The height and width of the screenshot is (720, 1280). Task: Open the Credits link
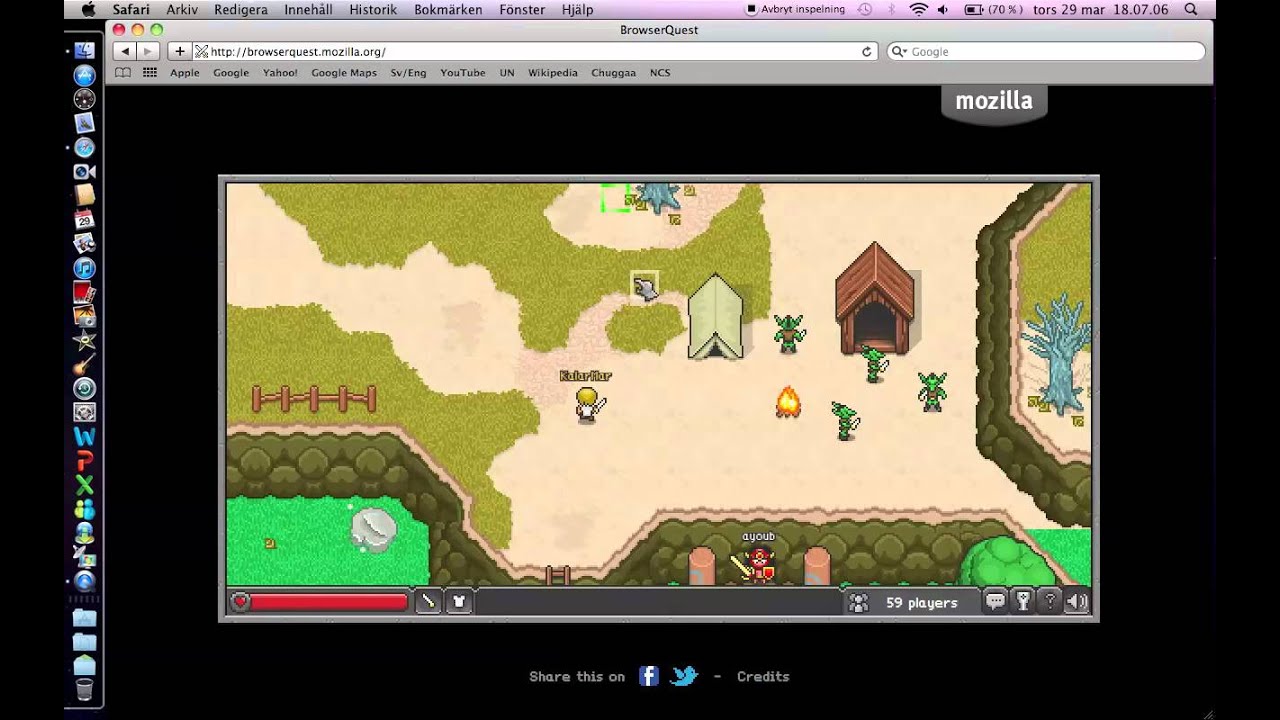[x=763, y=676]
